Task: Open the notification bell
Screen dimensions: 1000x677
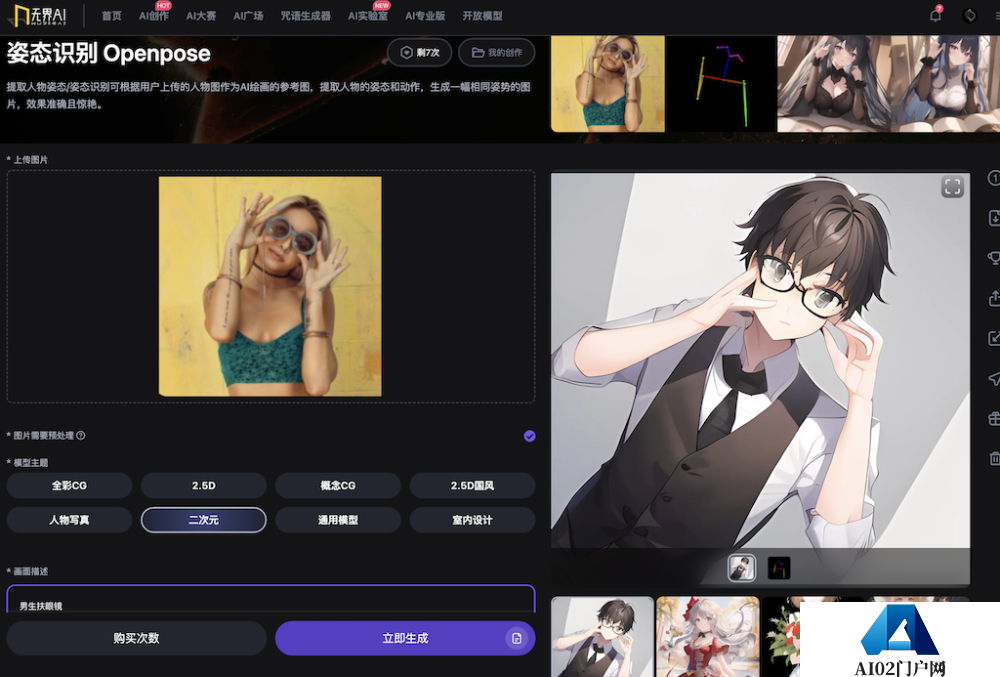Action: [x=935, y=15]
